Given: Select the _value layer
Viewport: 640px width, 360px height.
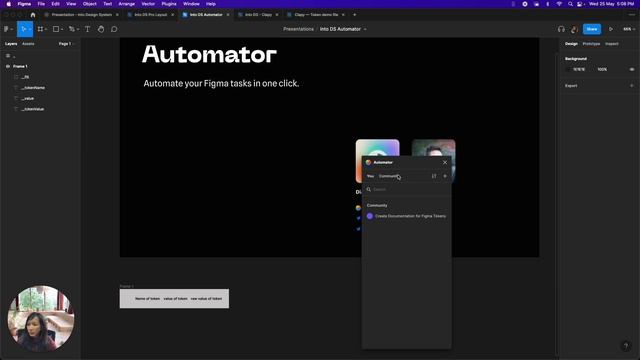Looking at the screenshot, I should point(27,98).
